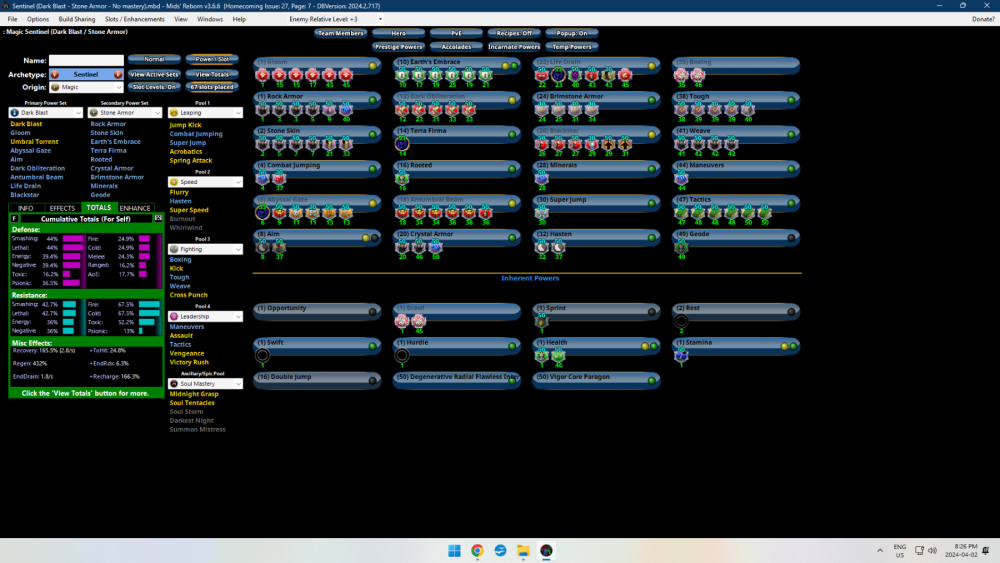This screenshot has width=1000, height=563.
Task: Click Sprint's enhancement slot
Action: pos(541,321)
